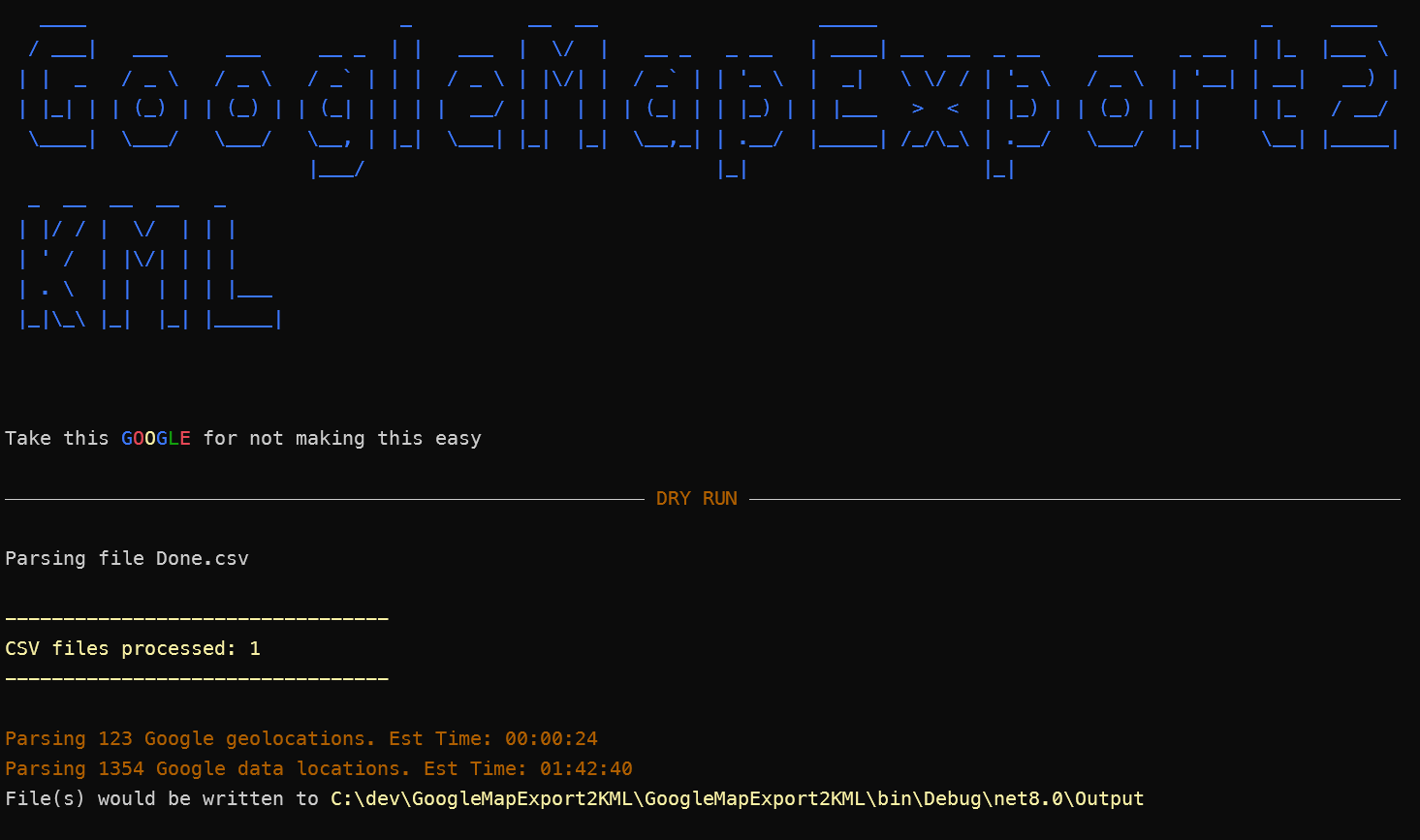Image resolution: width=1420 pixels, height=840 pixels.
Task: Click the horizontal rule right of DRY RUN
Action: (x=1074, y=499)
